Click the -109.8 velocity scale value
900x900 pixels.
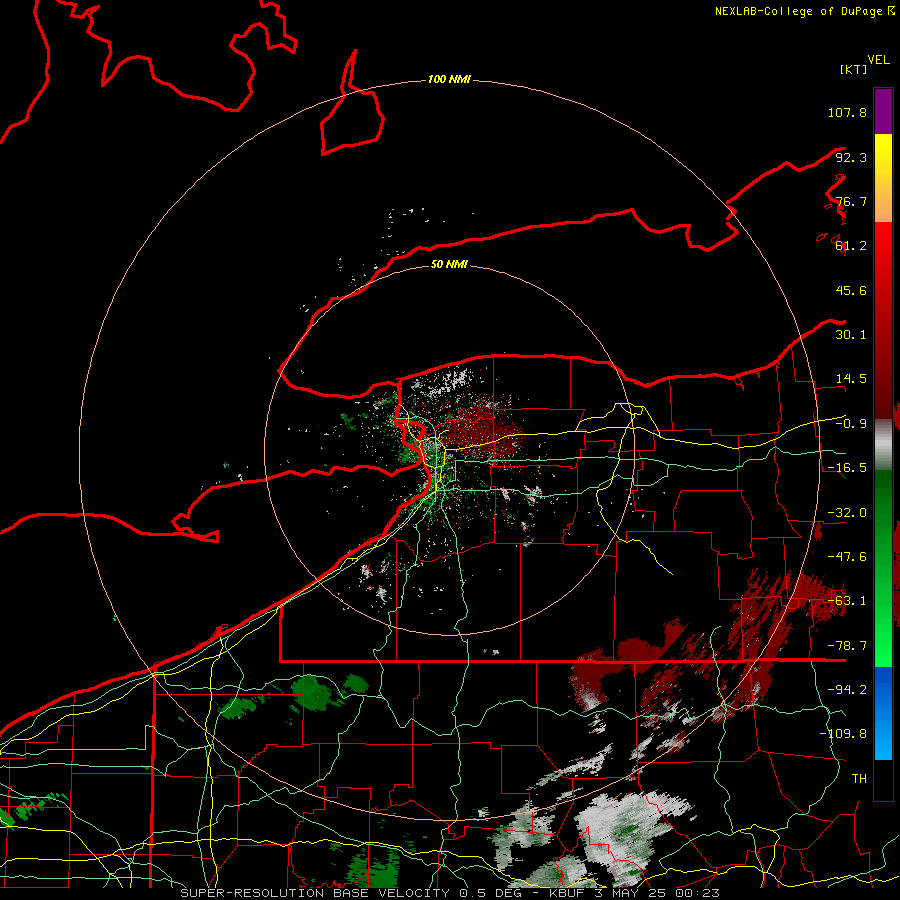point(843,734)
